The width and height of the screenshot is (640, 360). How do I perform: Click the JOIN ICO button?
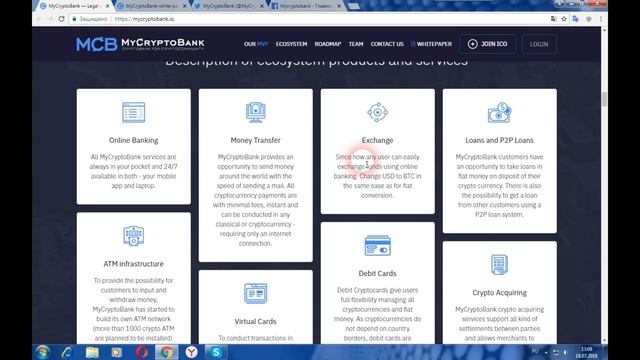pyautogui.click(x=487, y=44)
